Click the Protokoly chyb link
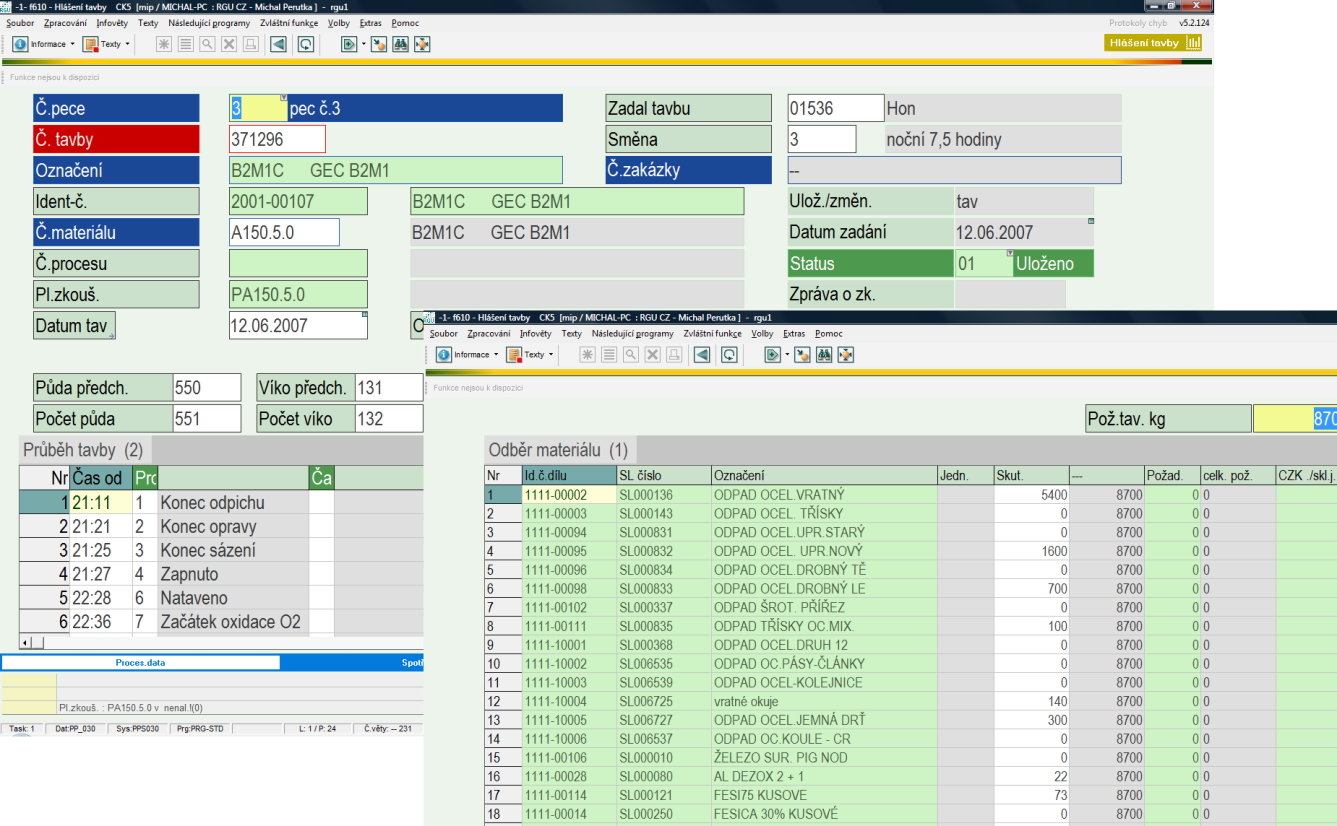The height and width of the screenshot is (826, 1337). coord(1139,22)
